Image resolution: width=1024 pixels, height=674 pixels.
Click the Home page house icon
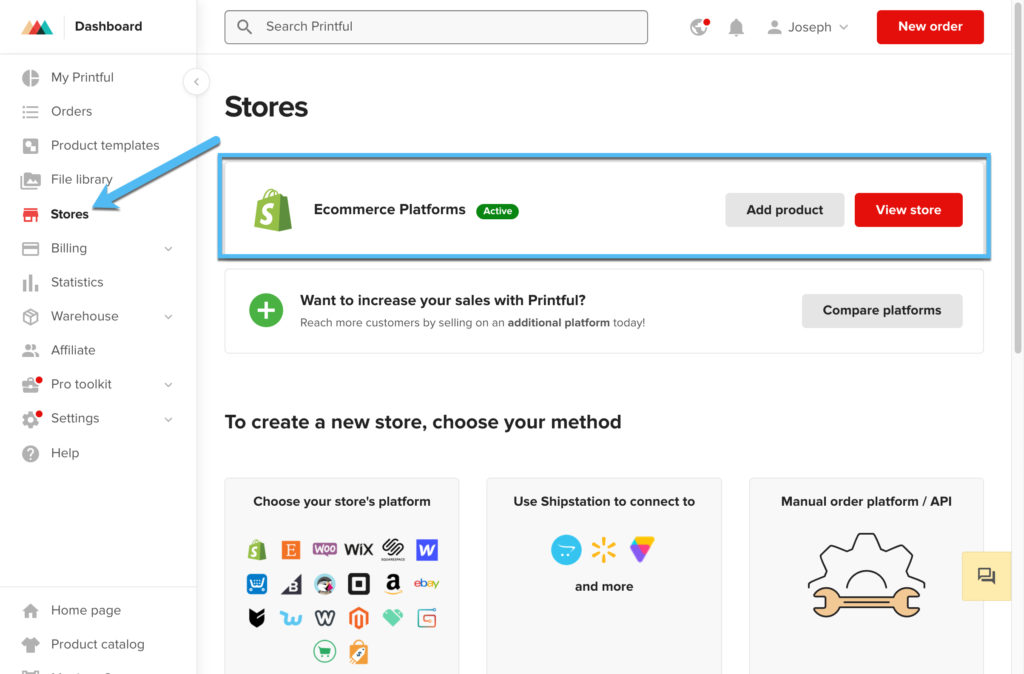coord(31,611)
